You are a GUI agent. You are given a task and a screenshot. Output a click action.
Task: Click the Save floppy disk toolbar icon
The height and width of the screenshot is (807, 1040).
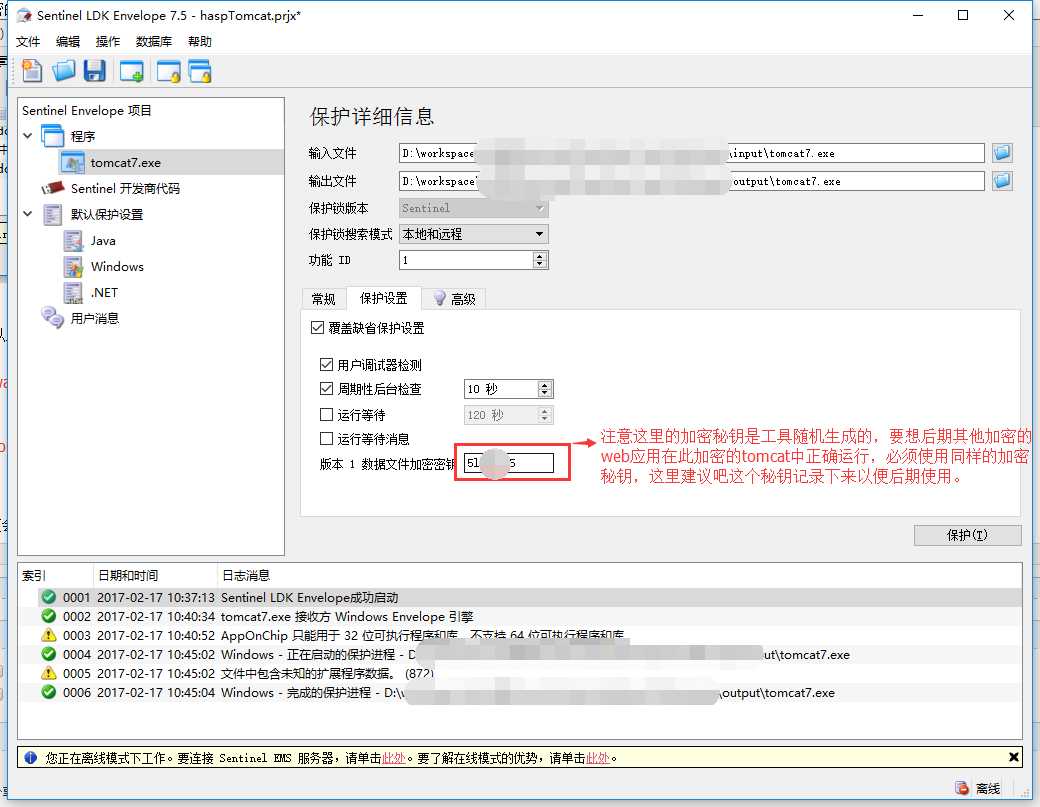pyautogui.click(x=95, y=70)
